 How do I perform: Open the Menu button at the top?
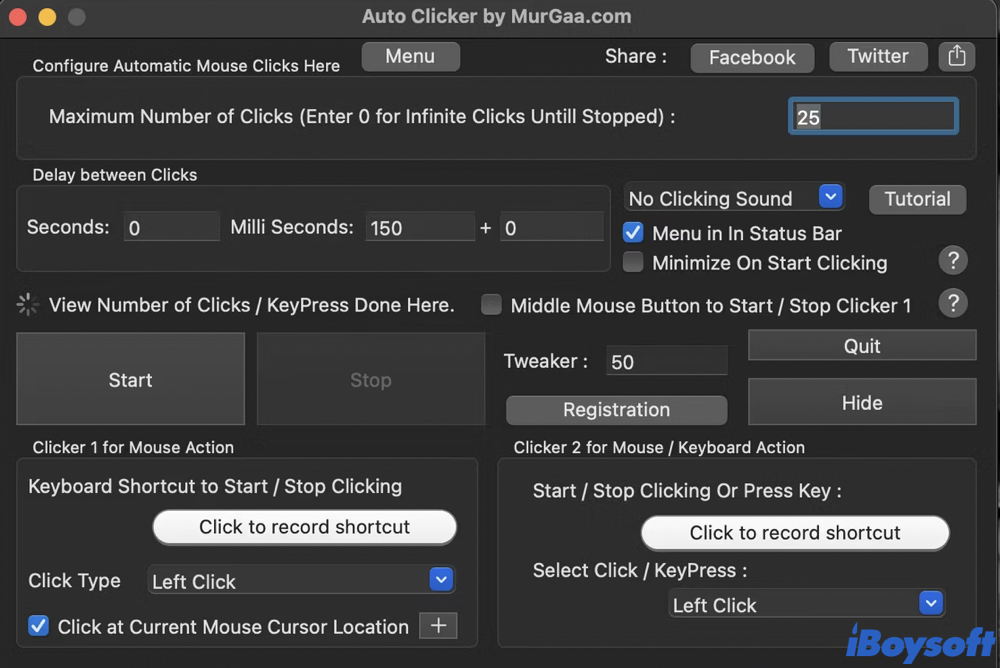410,57
